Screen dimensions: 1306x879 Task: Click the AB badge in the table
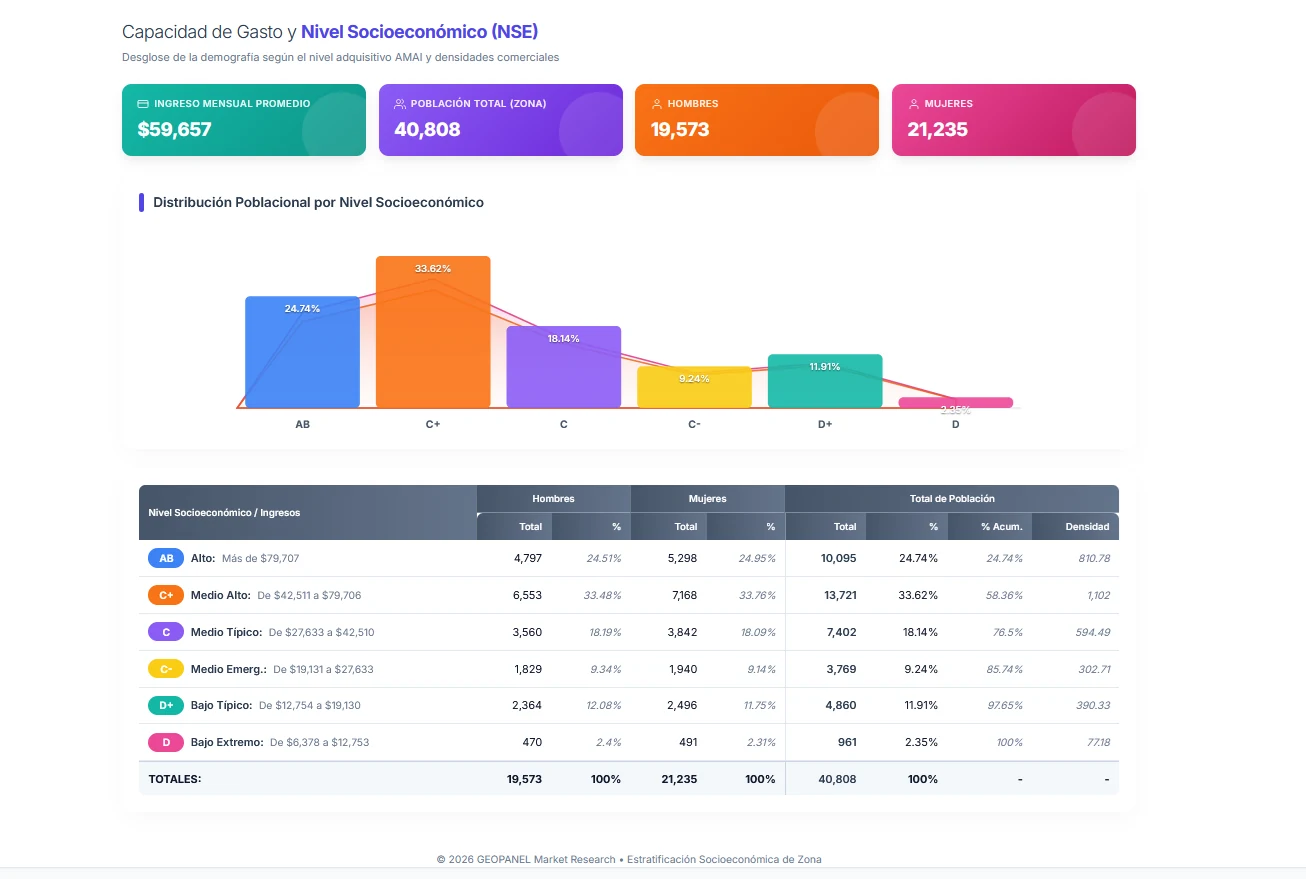click(166, 558)
